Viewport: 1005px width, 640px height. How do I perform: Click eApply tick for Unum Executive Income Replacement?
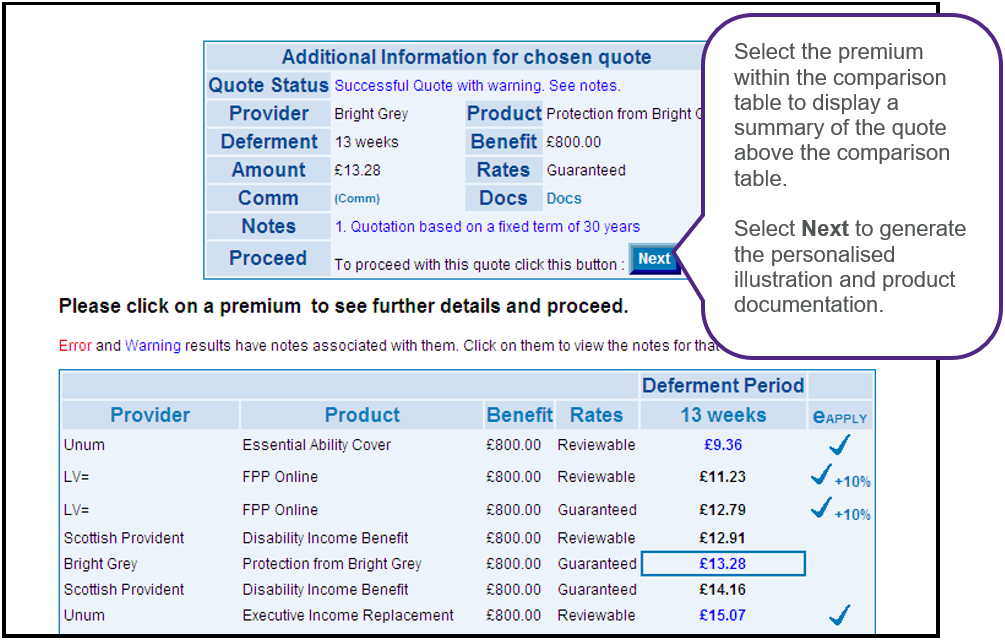839,615
